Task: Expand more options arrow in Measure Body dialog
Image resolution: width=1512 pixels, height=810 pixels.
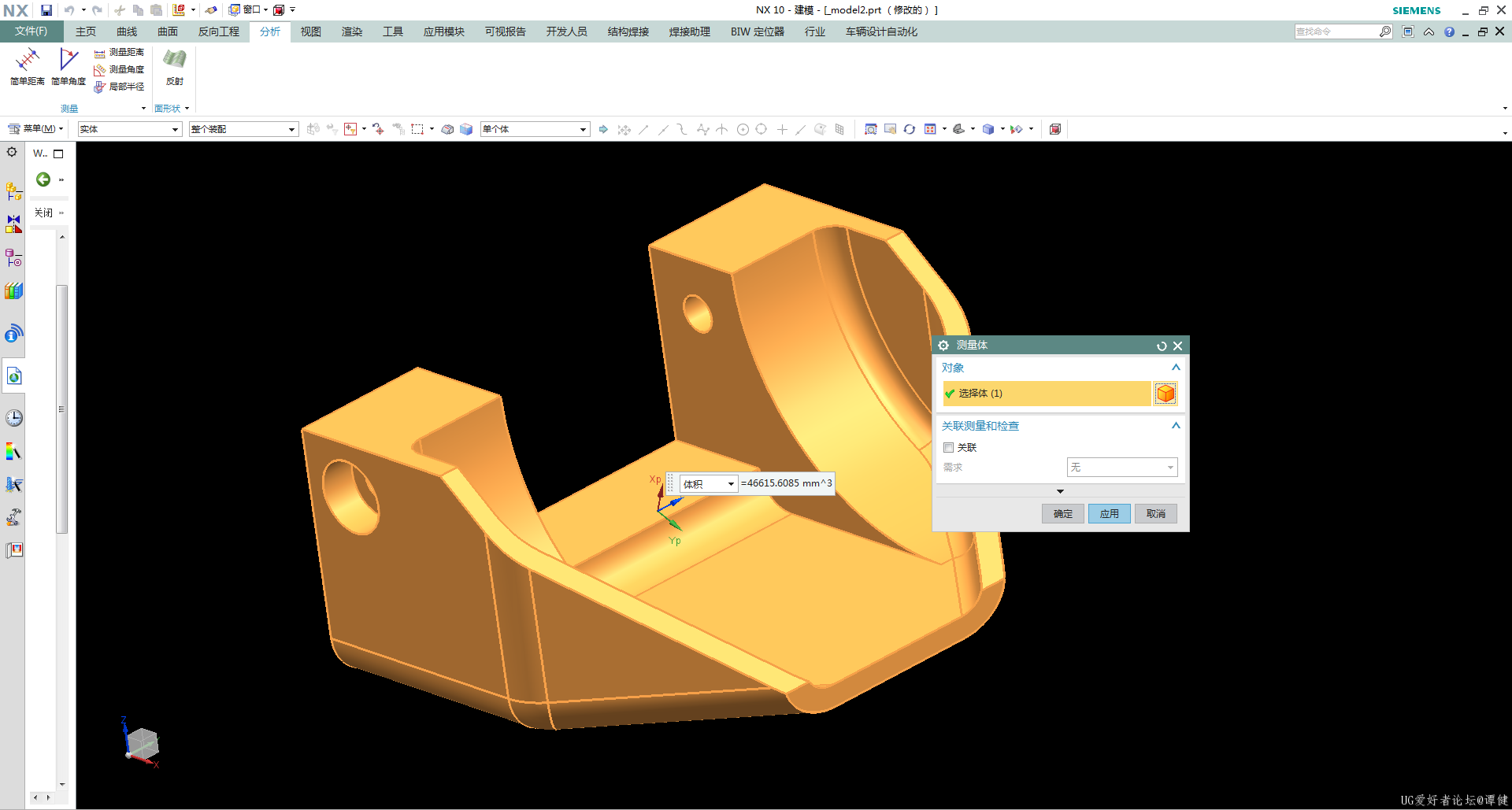Action: tap(1060, 491)
